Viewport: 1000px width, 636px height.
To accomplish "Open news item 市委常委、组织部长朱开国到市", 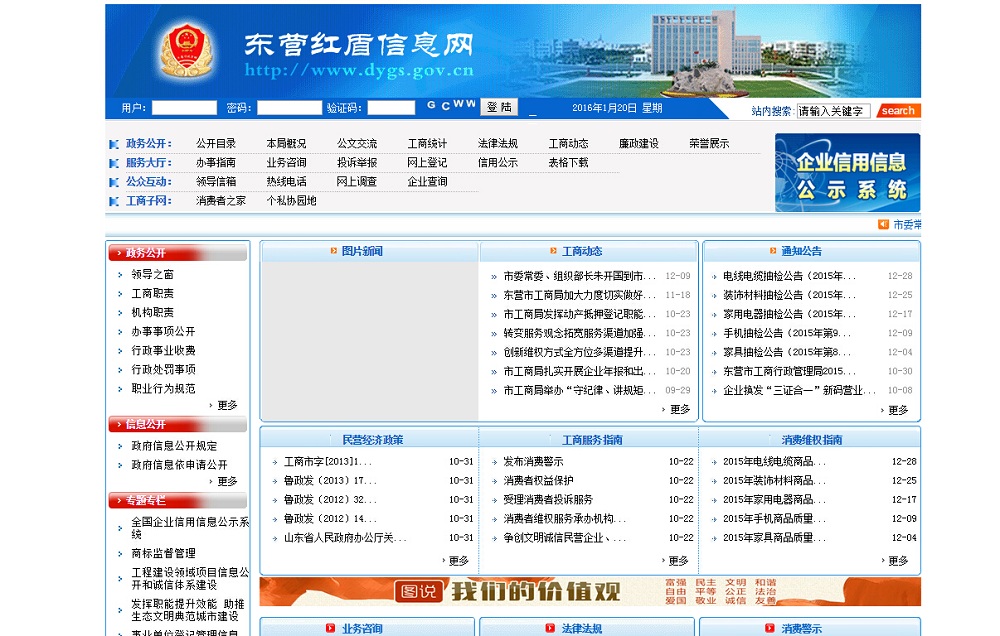I will point(579,276).
